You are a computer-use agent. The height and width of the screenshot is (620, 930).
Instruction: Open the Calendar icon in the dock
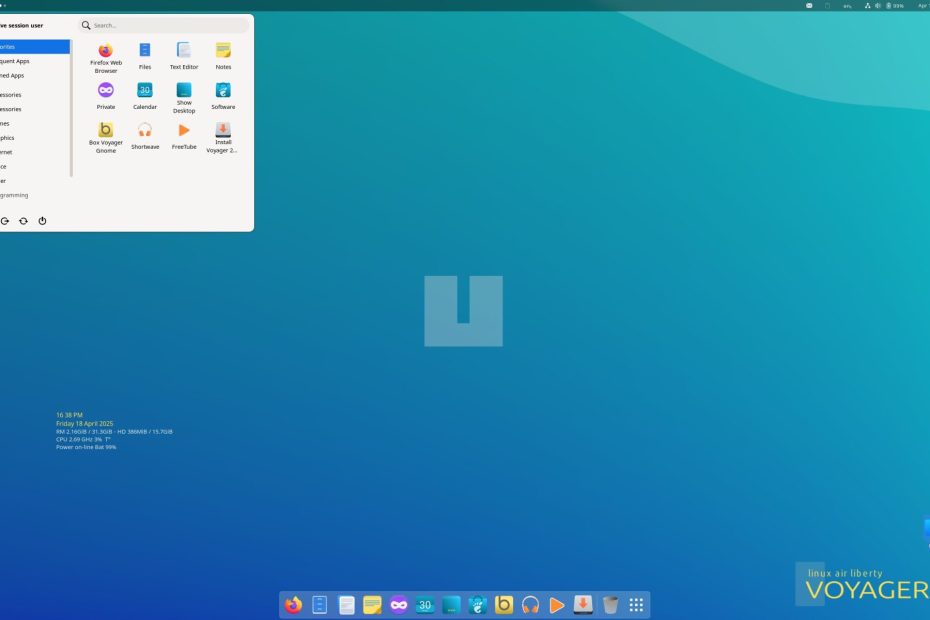click(x=425, y=605)
